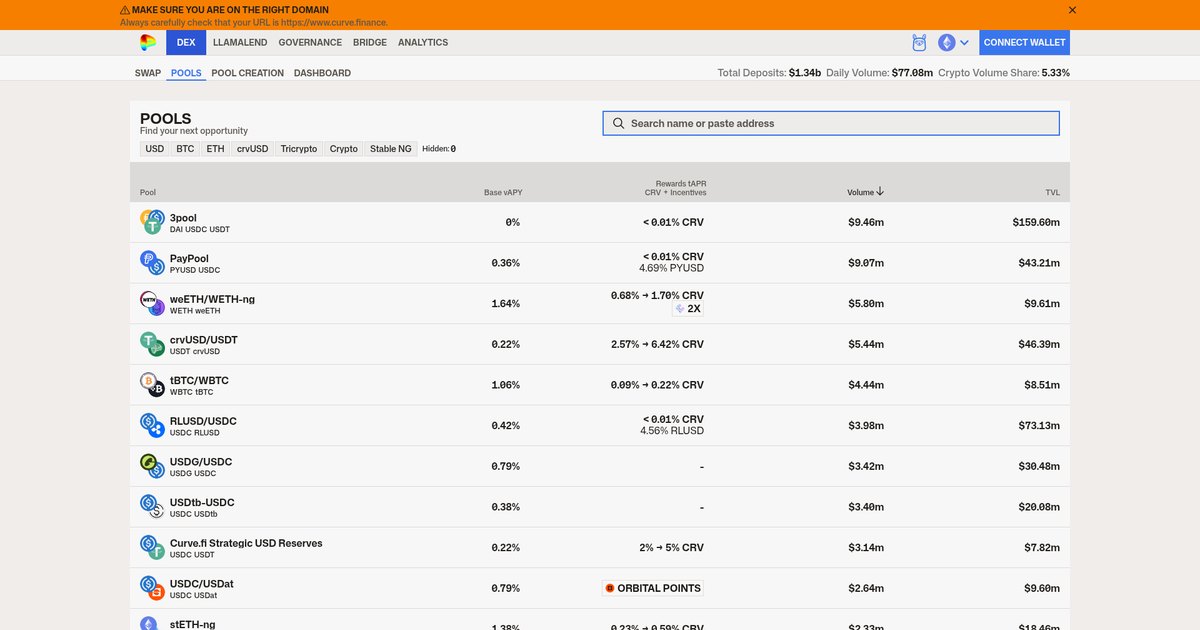Click the 2.57% → 6.42% CRV reward
1200x630 pixels.
pos(657,344)
